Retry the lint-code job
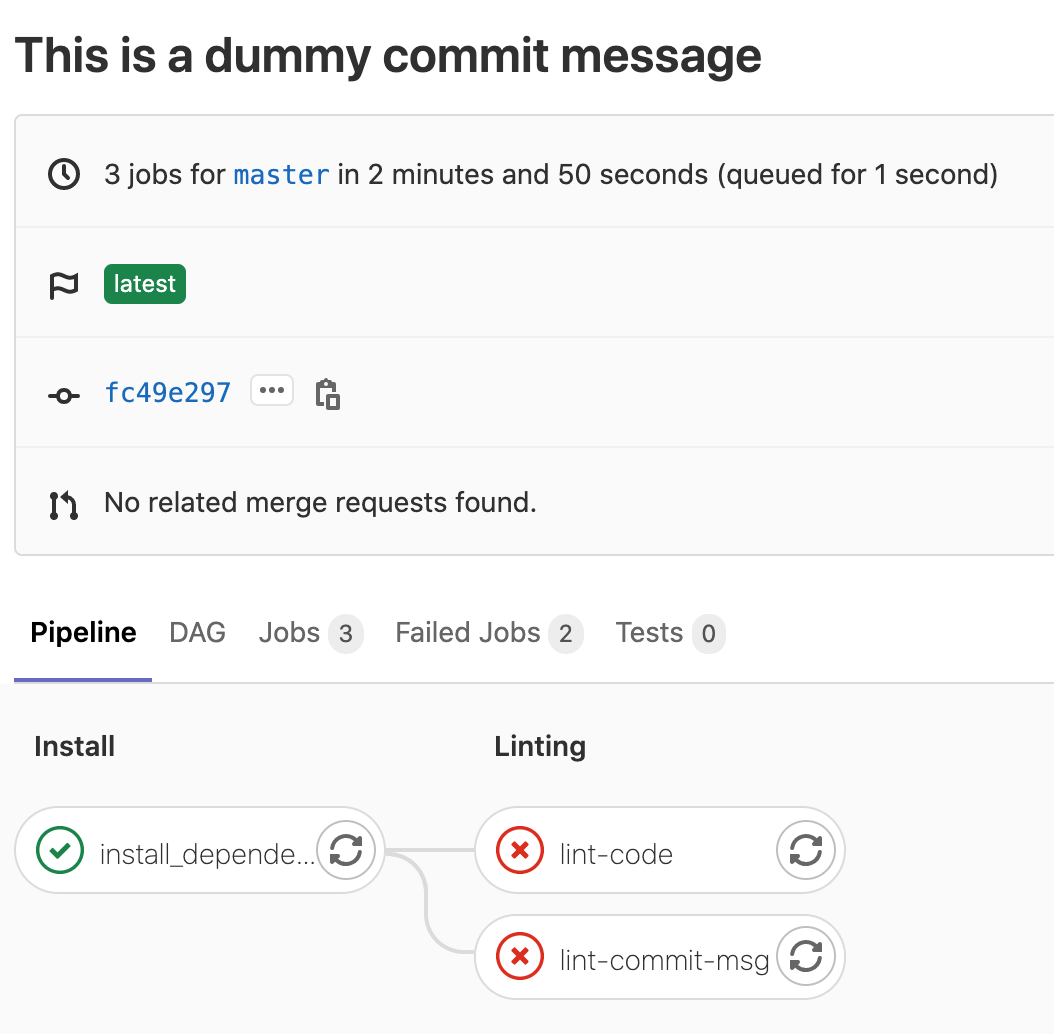This screenshot has width=1054, height=1034. [x=805, y=850]
